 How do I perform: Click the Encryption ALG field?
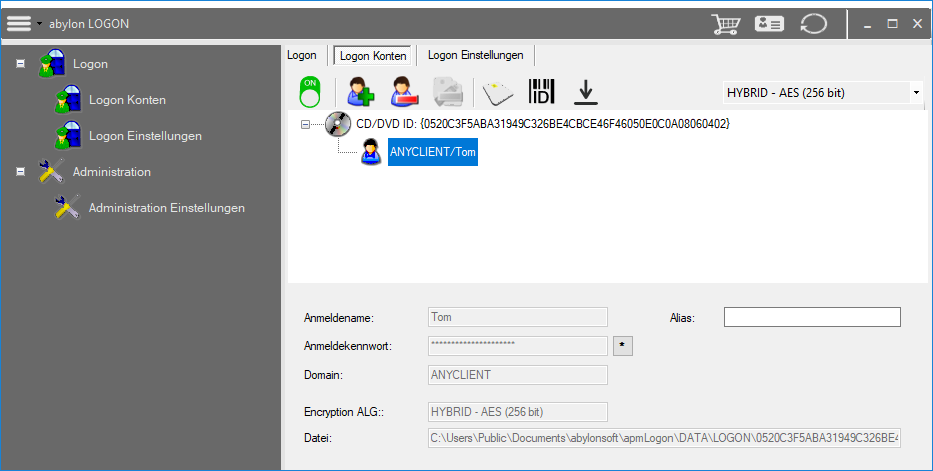pos(518,412)
